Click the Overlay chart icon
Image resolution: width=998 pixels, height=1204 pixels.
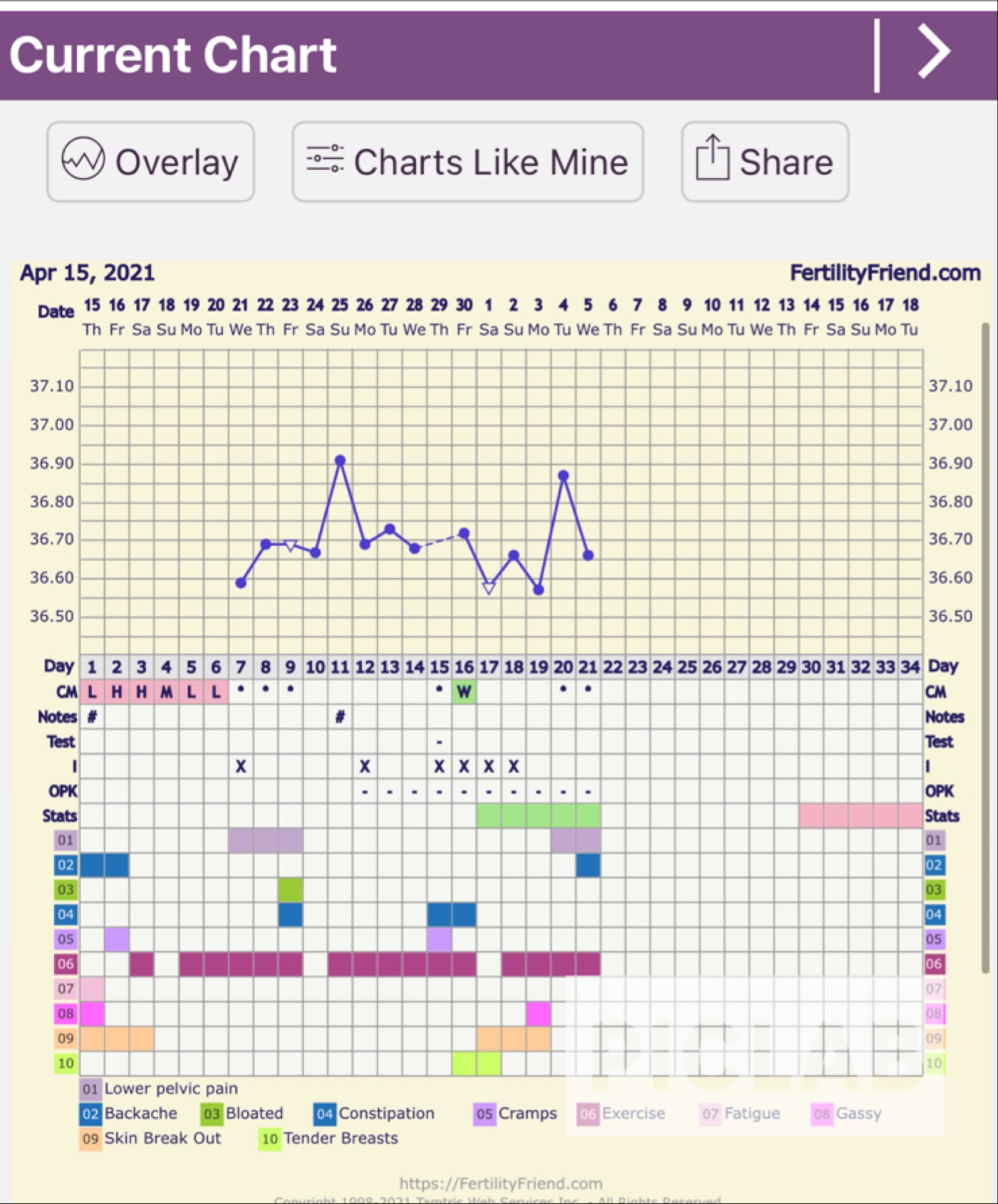pyautogui.click(x=83, y=159)
